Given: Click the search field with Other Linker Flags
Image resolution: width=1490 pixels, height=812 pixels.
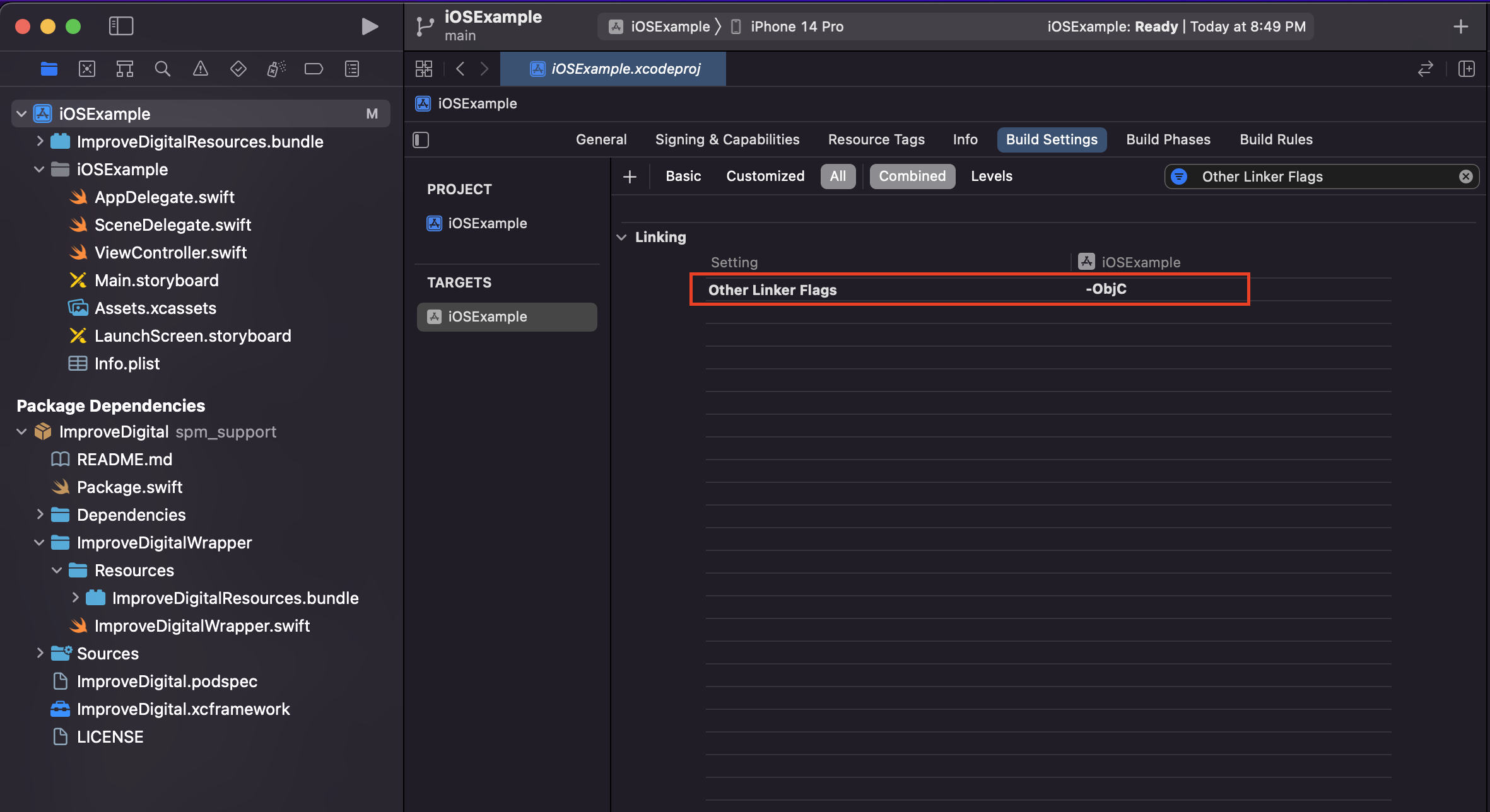Looking at the screenshot, I should [1322, 177].
